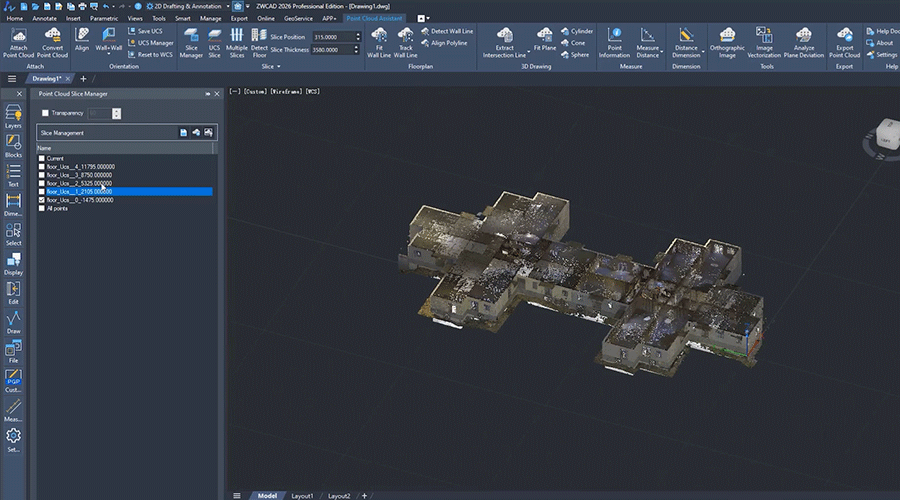Open the Display sidebar panel
This screenshot has width=900, height=500.
(x=13, y=263)
